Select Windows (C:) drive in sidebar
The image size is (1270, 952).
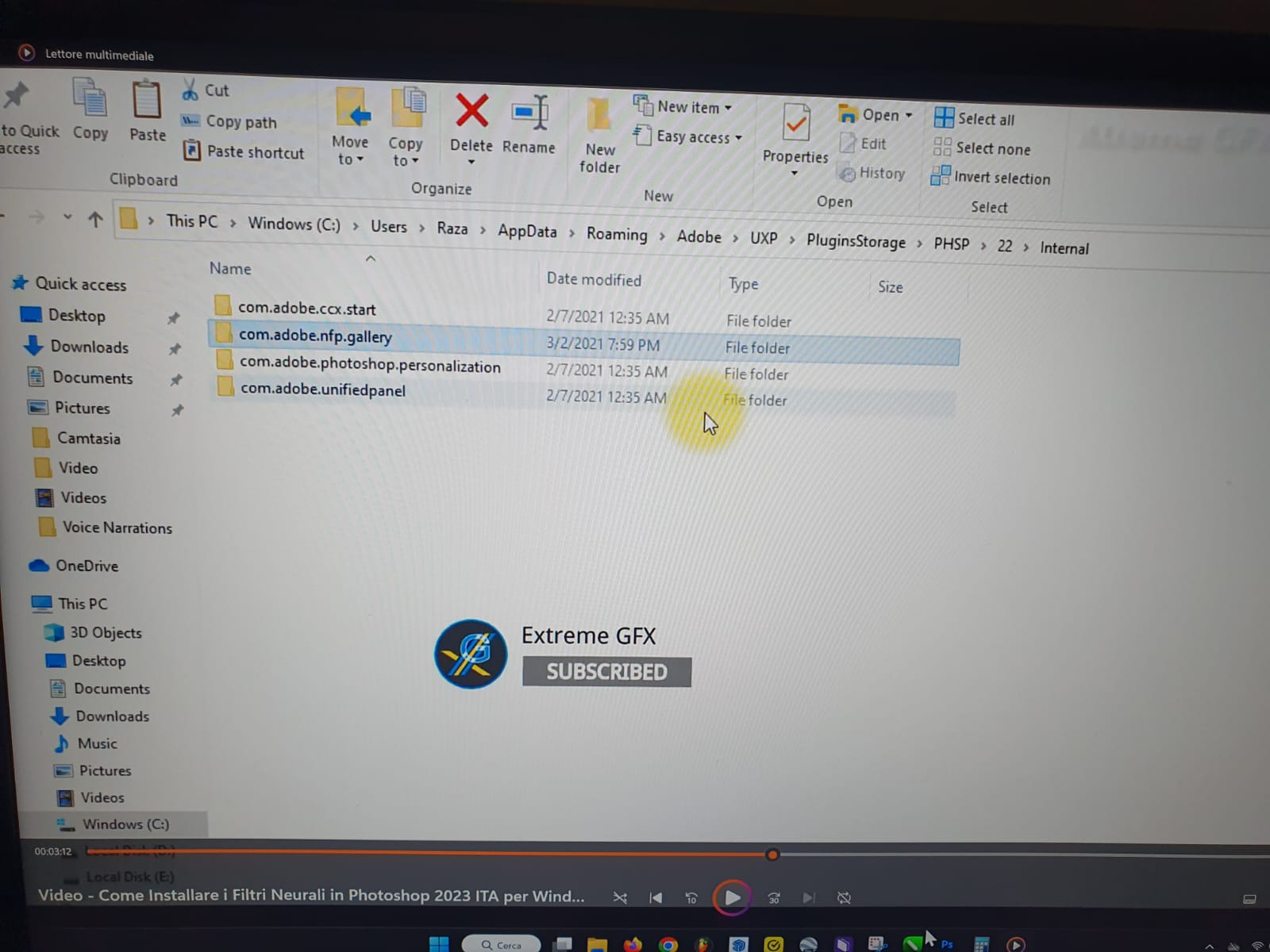(x=114, y=824)
